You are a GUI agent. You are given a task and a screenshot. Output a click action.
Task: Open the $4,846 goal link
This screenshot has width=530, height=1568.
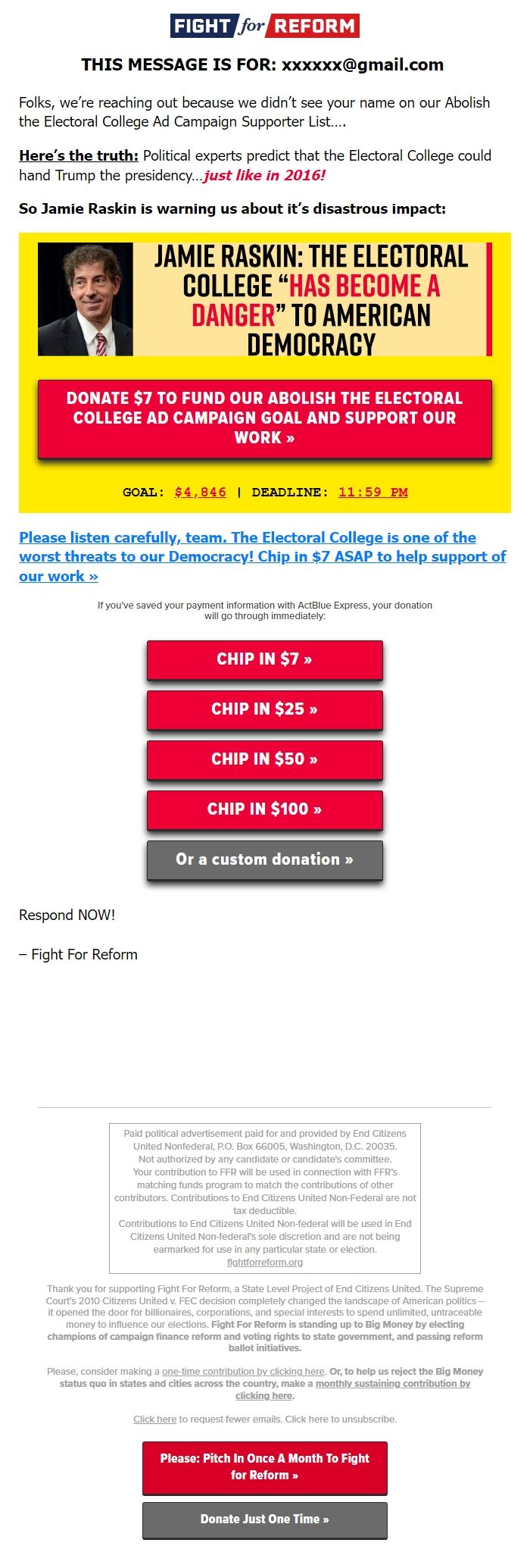[201, 492]
